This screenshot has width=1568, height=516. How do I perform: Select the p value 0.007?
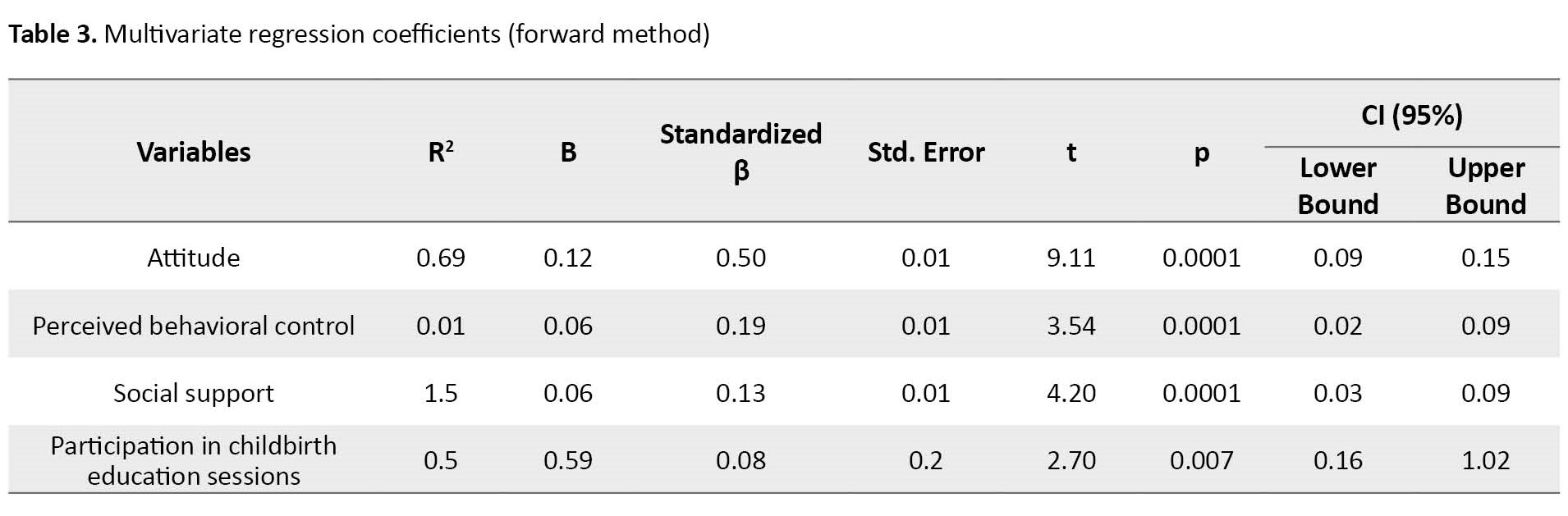coord(1201,460)
